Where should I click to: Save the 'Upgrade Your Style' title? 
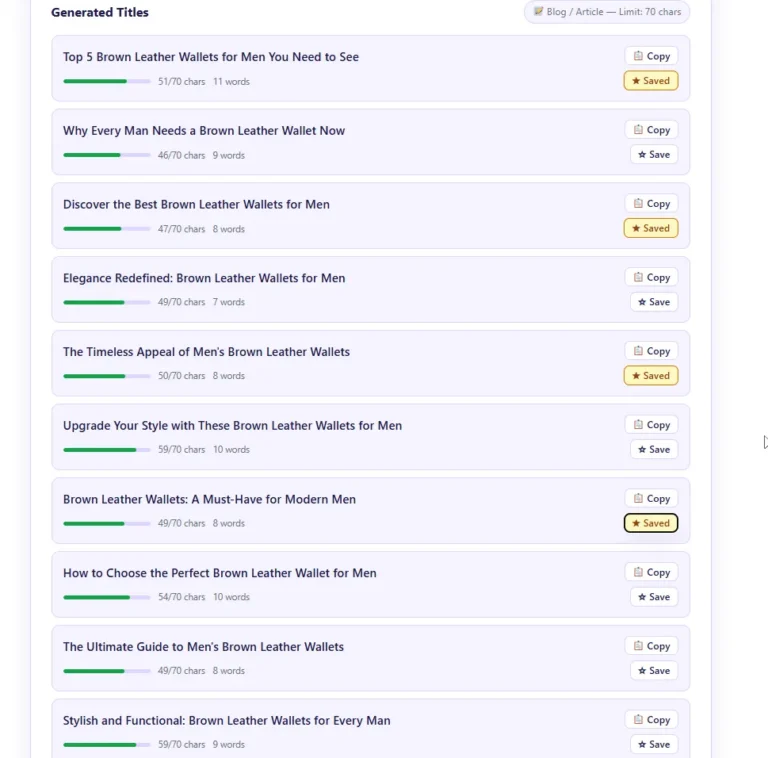(654, 450)
